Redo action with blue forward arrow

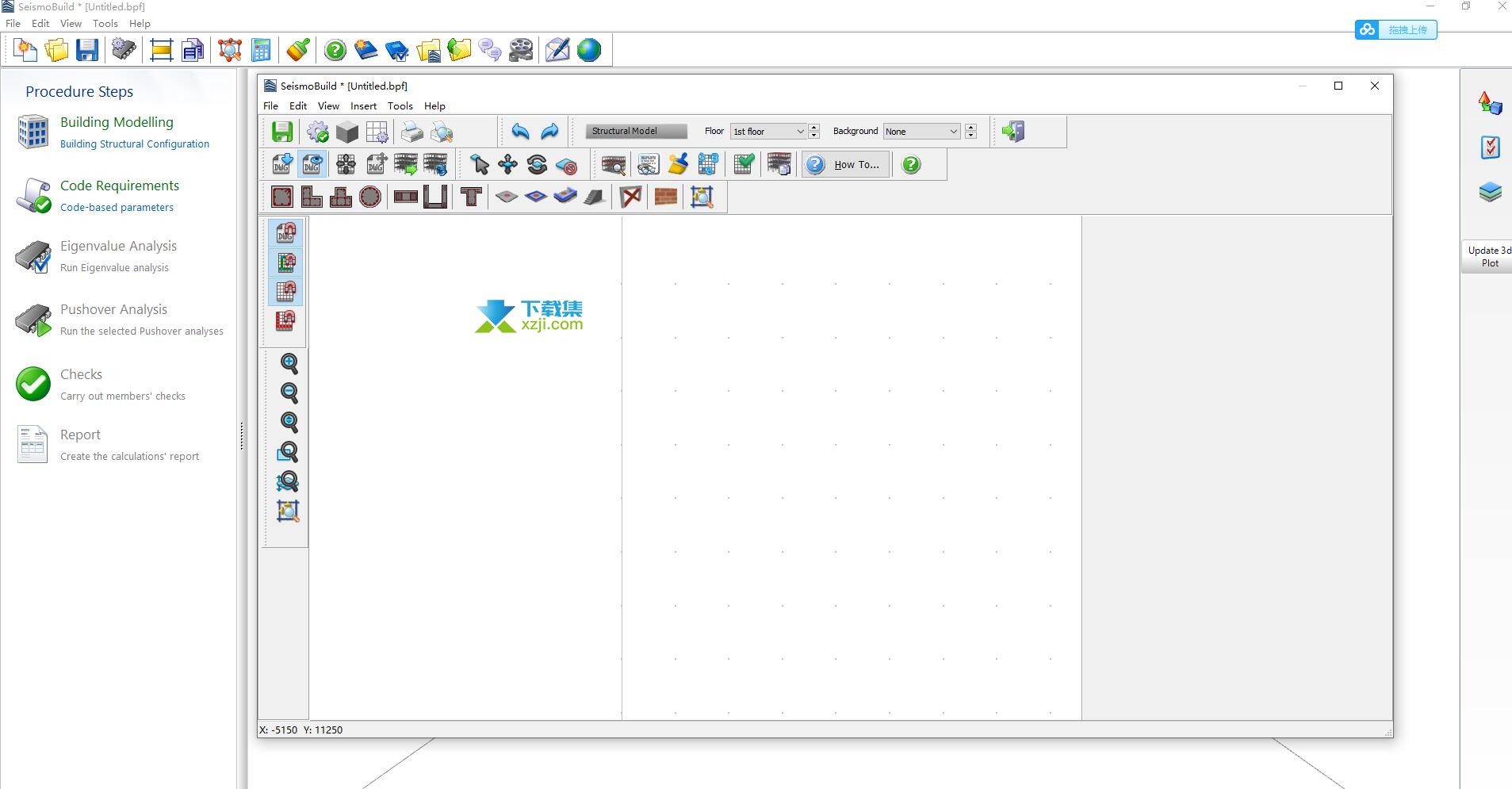click(x=549, y=132)
